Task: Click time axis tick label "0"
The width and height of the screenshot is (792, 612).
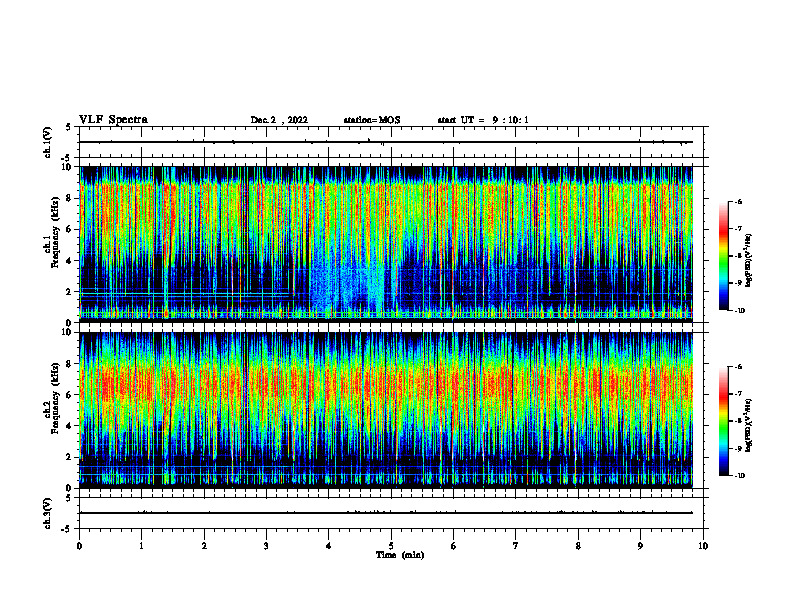Action: coord(79,546)
